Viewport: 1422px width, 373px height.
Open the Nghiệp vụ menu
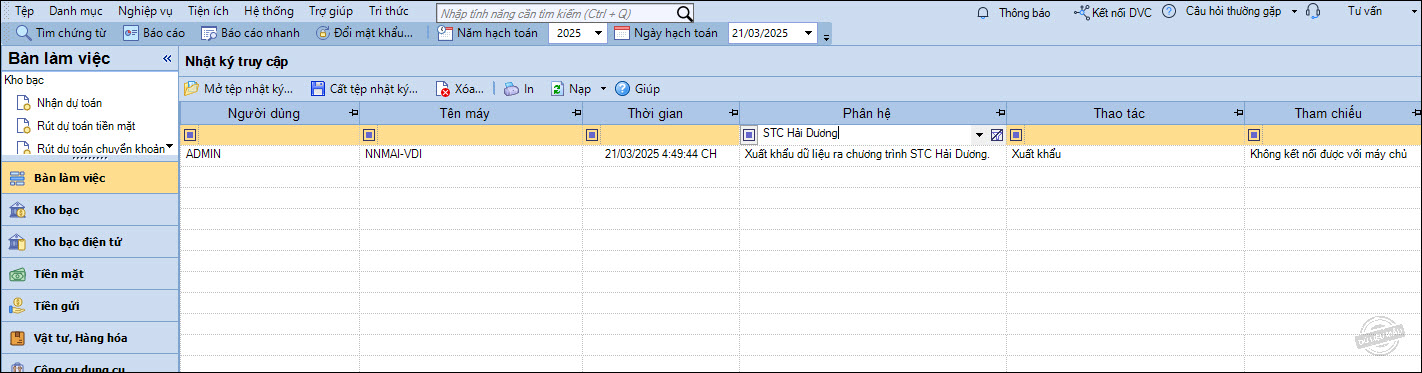click(145, 11)
